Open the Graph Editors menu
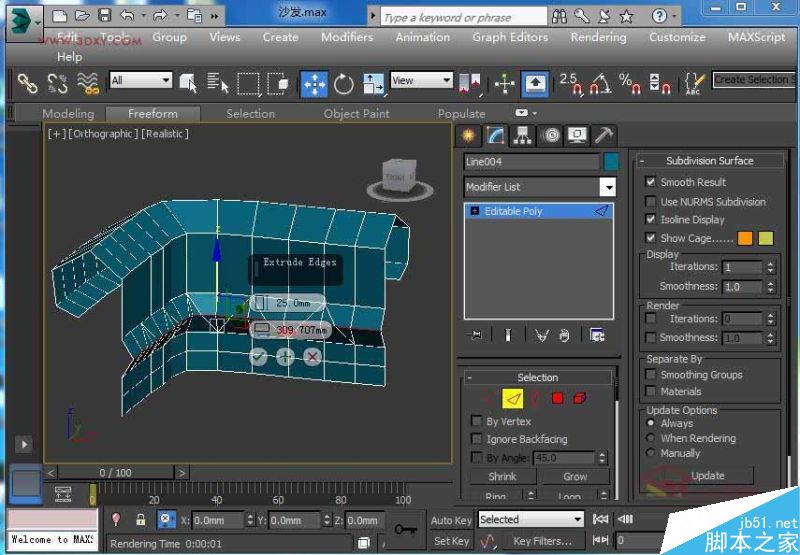 [x=510, y=37]
